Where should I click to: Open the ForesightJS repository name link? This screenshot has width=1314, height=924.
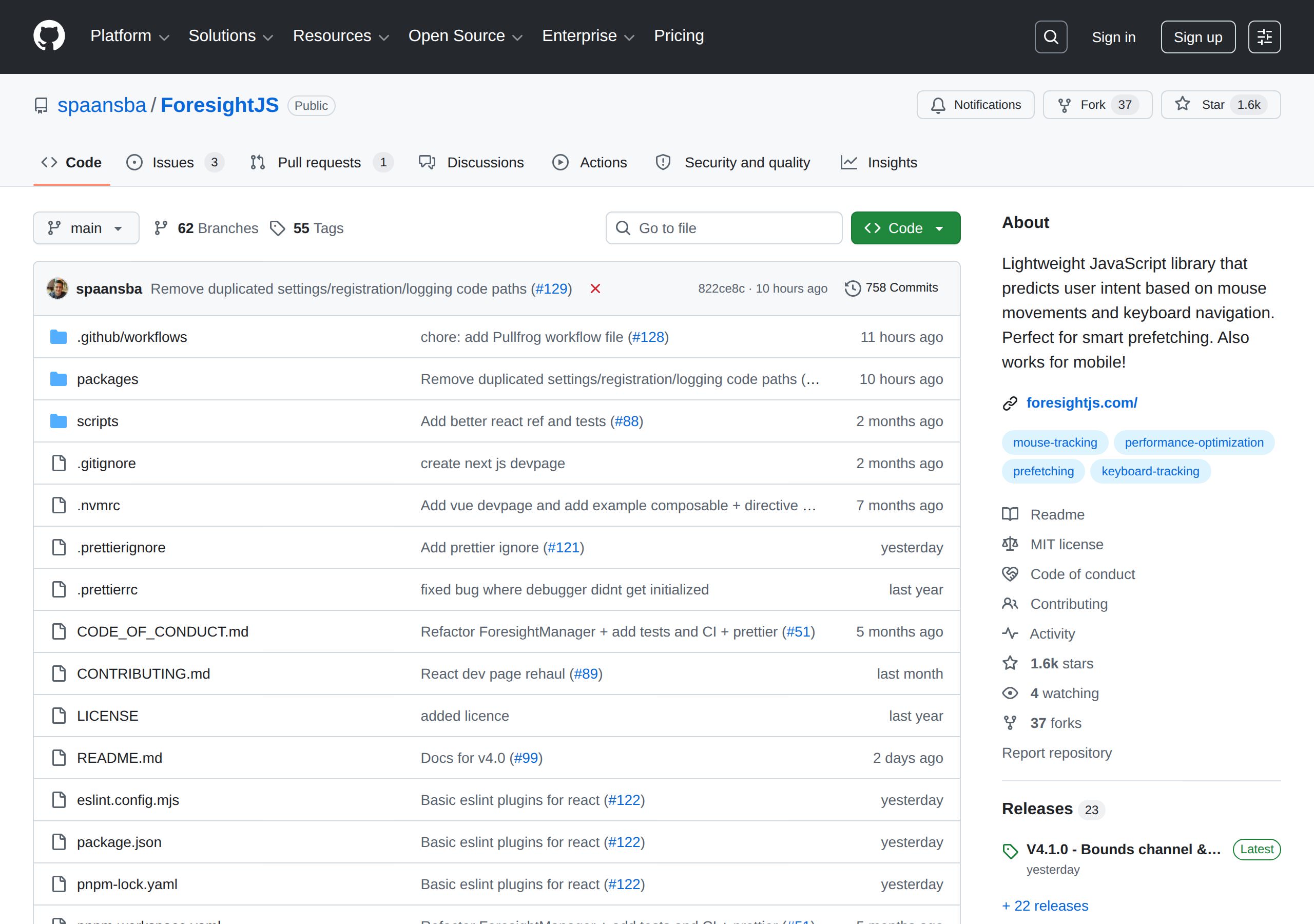coord(220,105)
